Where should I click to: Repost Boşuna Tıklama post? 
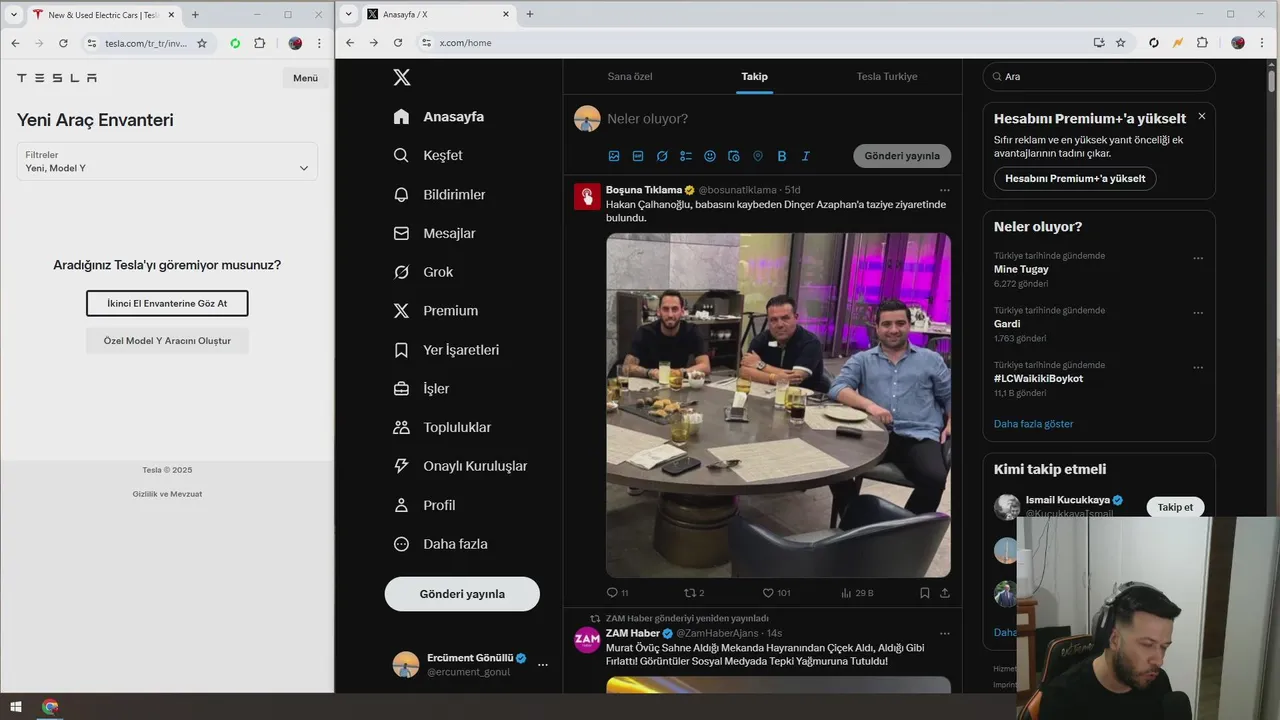tap(694, 593)
